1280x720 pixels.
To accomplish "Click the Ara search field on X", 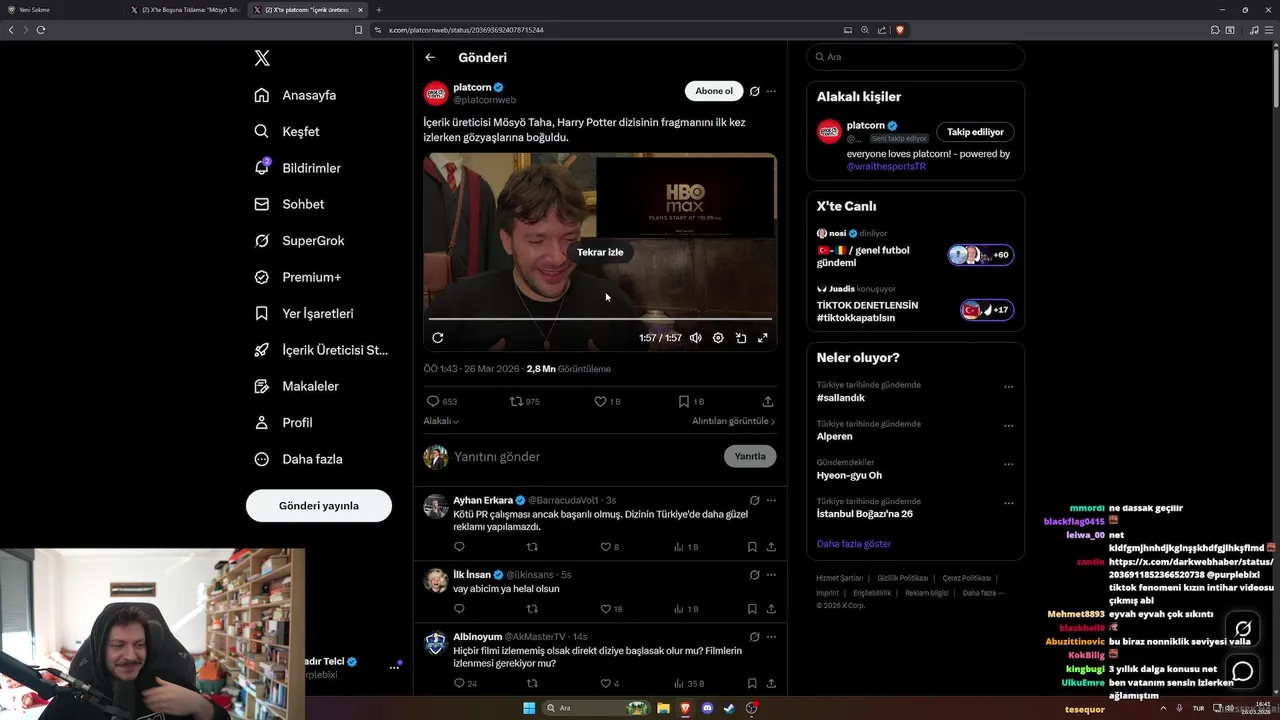I will pyautogui.click(x=915, y=57).
